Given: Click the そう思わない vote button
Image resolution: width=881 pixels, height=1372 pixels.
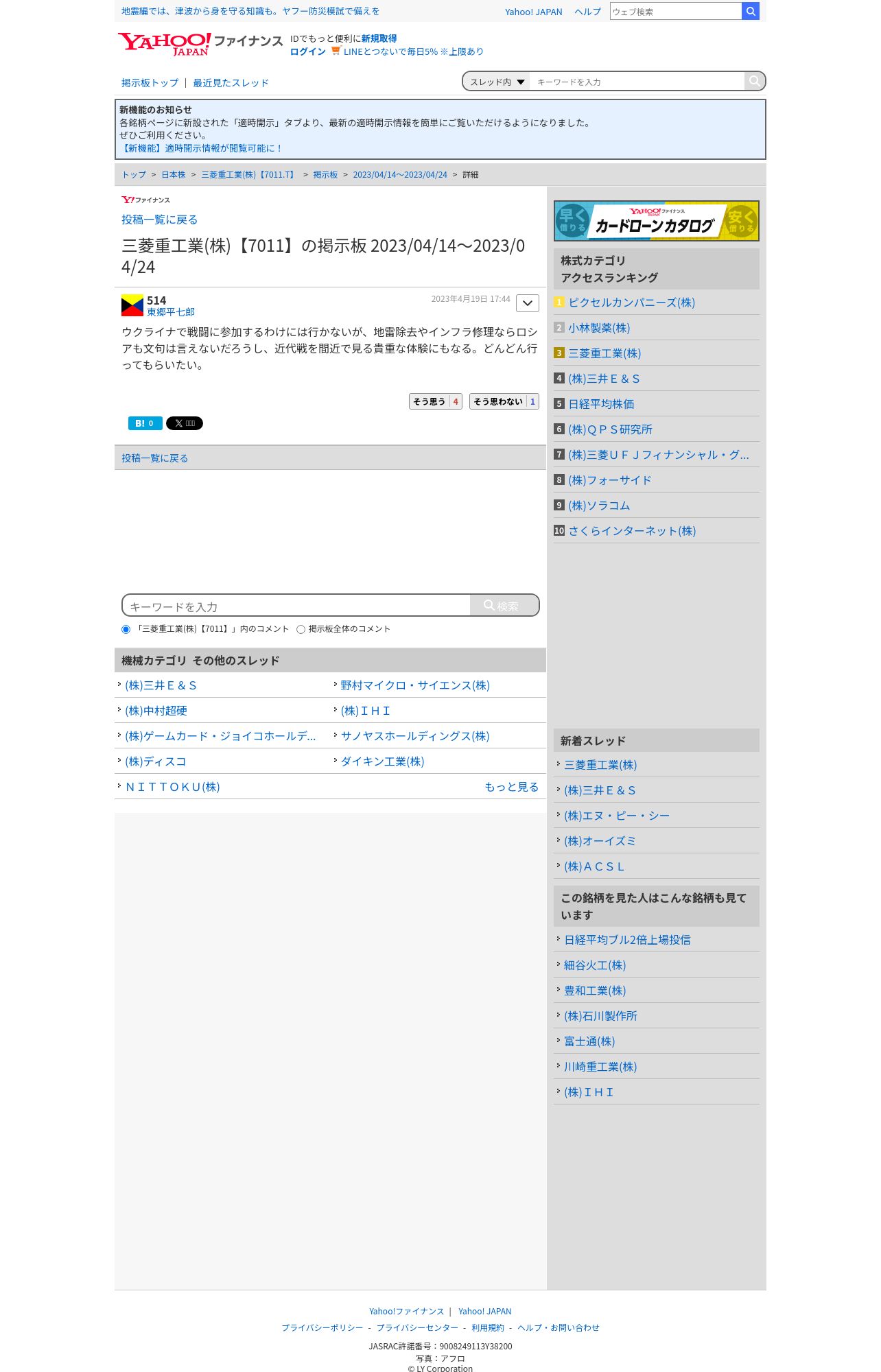Looking at the screenshot, I should coord(504,401).
